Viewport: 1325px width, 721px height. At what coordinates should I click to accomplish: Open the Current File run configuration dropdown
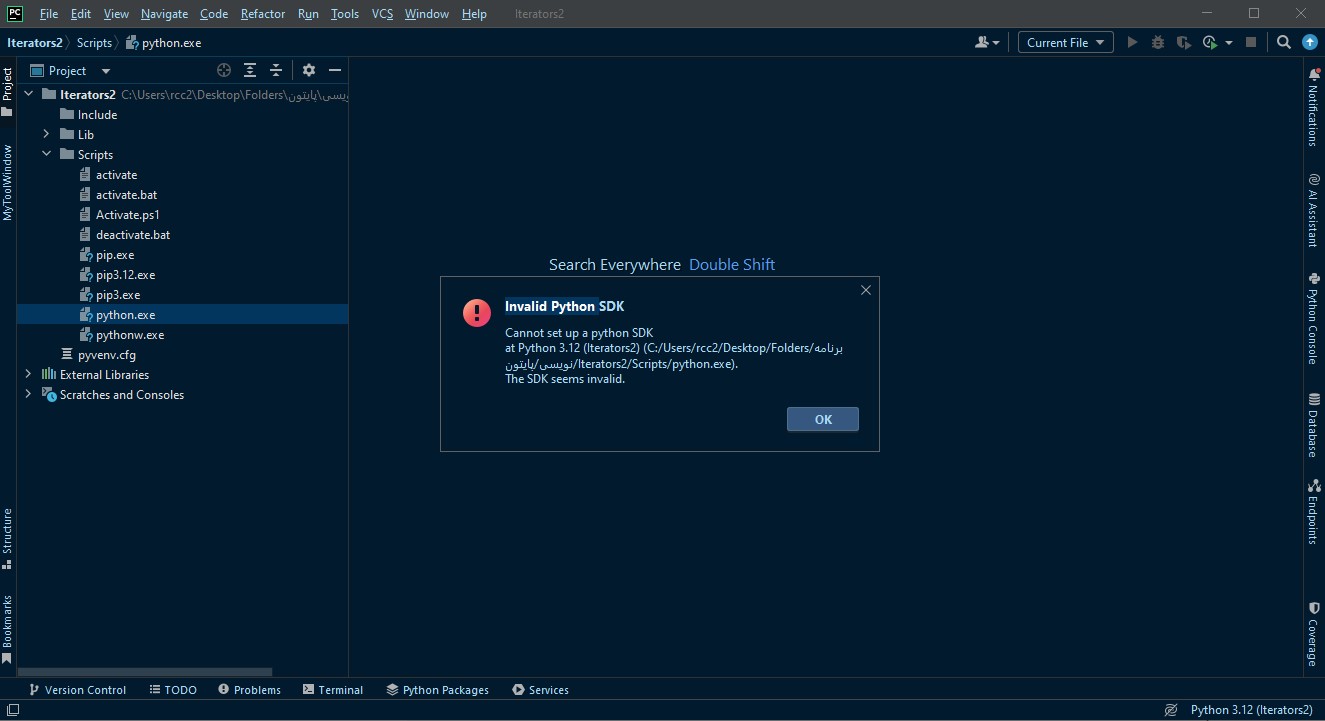point(1066,42)
